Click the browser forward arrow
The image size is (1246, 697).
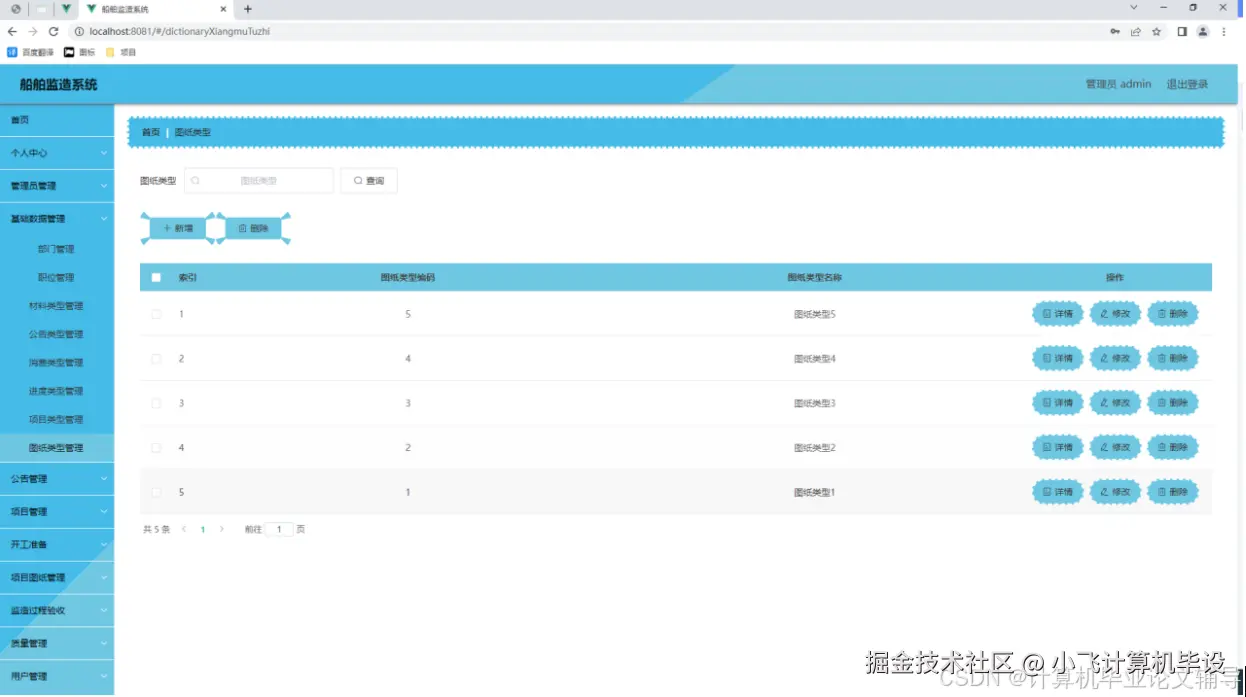click(32, 31)
